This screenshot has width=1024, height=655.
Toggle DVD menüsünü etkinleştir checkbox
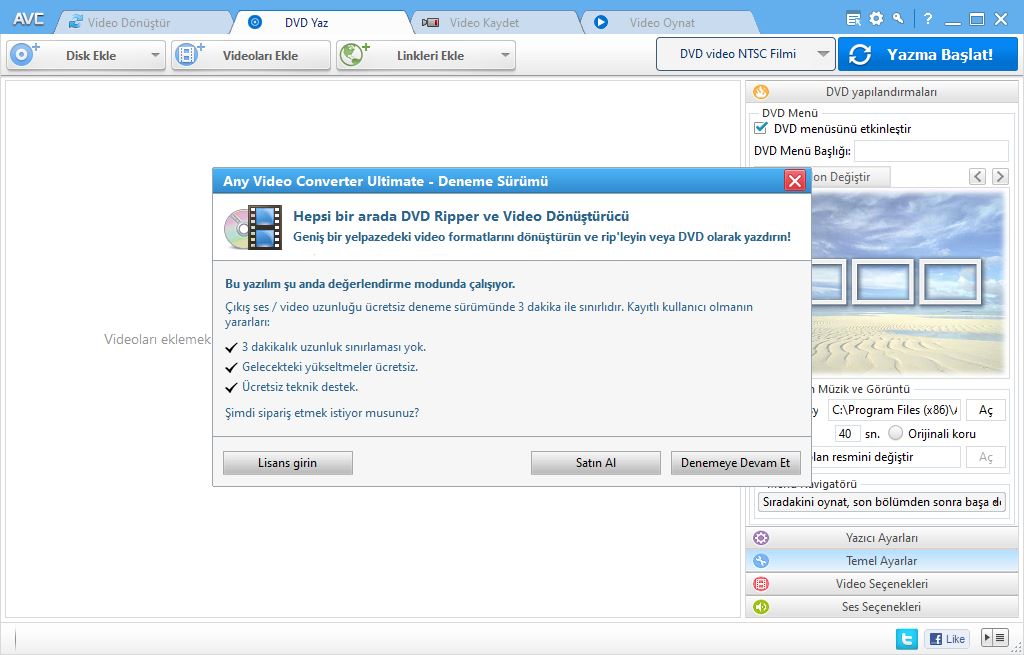coord(761,128)
